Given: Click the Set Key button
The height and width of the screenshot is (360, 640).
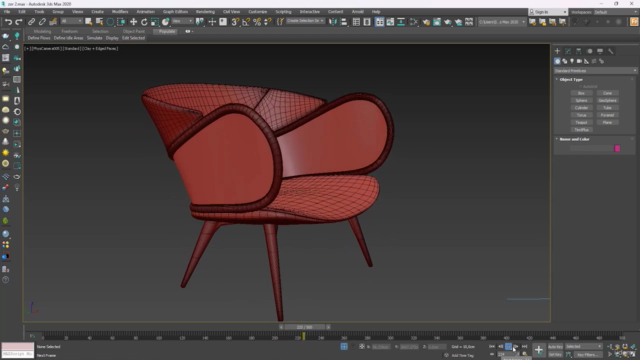Looking at the screenshot, I should pyautogui.click(x=555, y=355).
